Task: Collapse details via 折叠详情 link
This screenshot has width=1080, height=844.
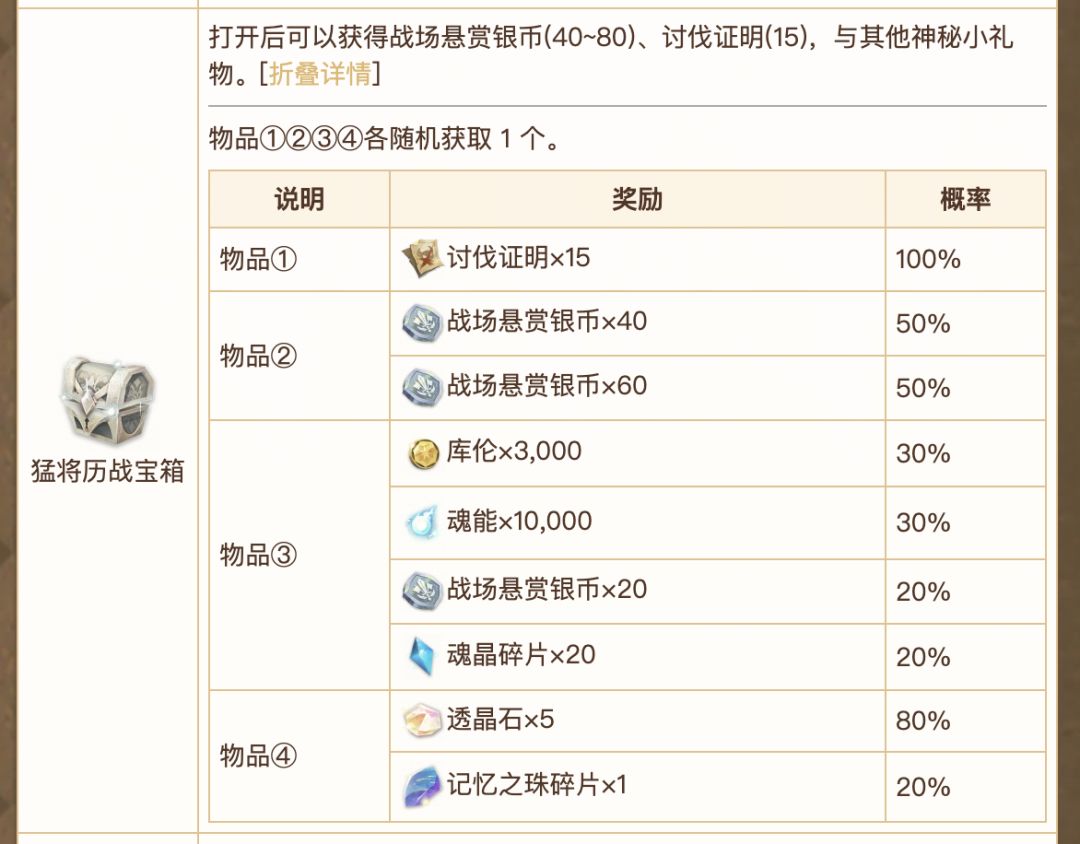Action: pyautogui.click(x=319, y=74)
